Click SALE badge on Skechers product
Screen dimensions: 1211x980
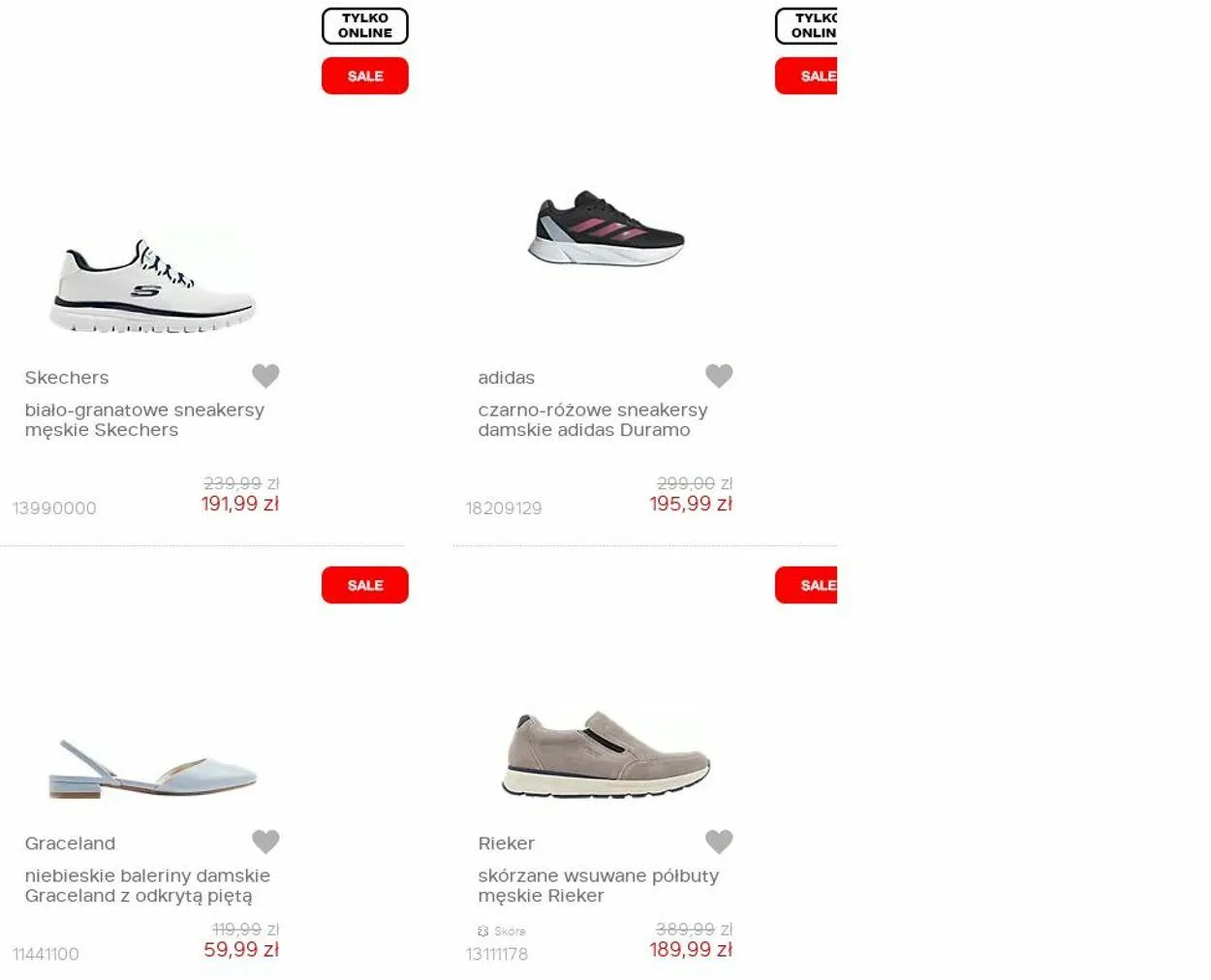365,76
